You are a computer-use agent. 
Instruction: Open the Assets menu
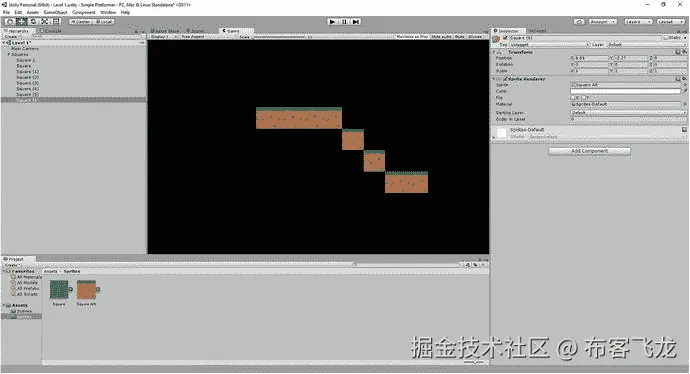[33, 12]
